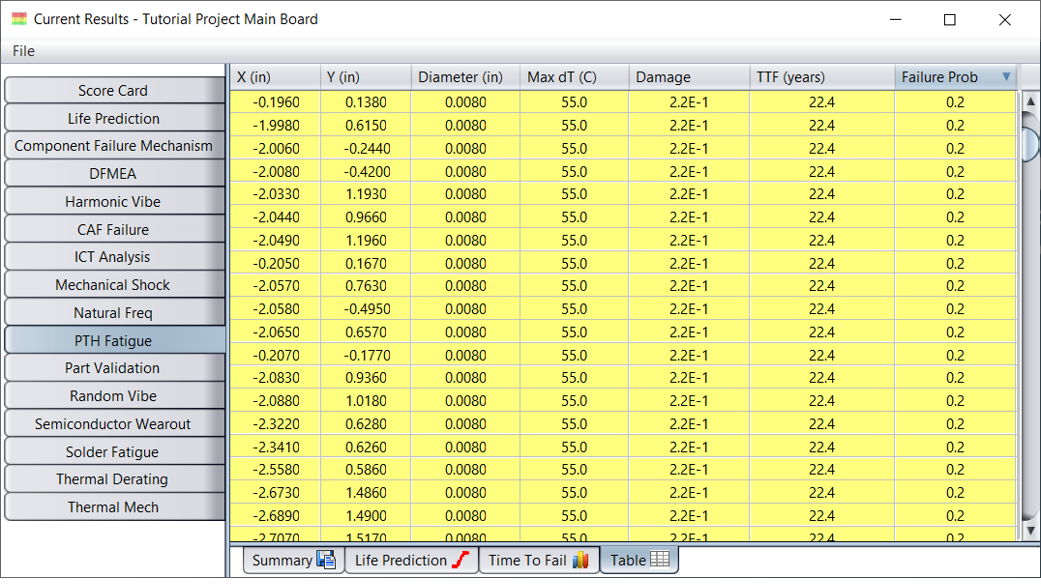Screen dimensions: 1041x584
Task: View Semiconductor Wearout analysis
Action: point(114,424)
